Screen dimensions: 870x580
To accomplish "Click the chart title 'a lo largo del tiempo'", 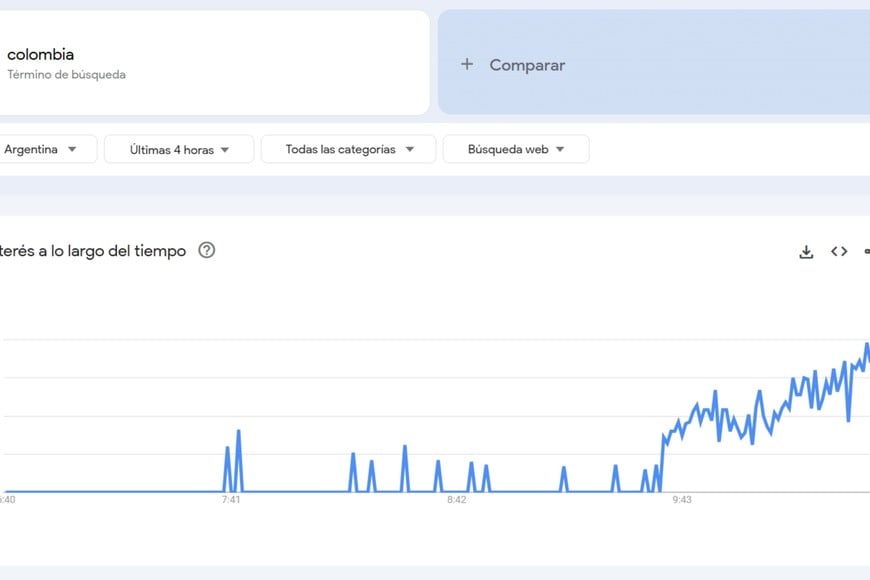I will [x=112, y=251].
